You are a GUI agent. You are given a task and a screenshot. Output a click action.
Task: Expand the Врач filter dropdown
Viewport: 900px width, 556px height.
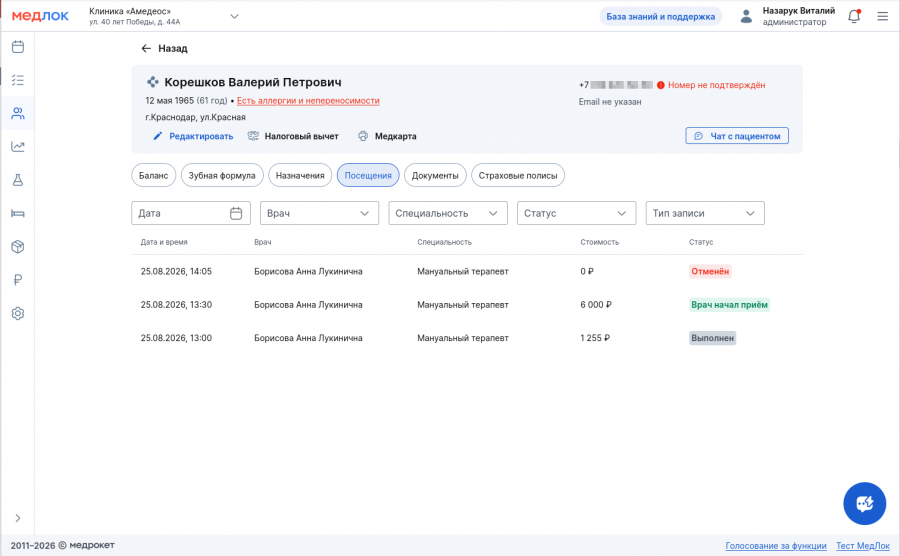[319, 213]
